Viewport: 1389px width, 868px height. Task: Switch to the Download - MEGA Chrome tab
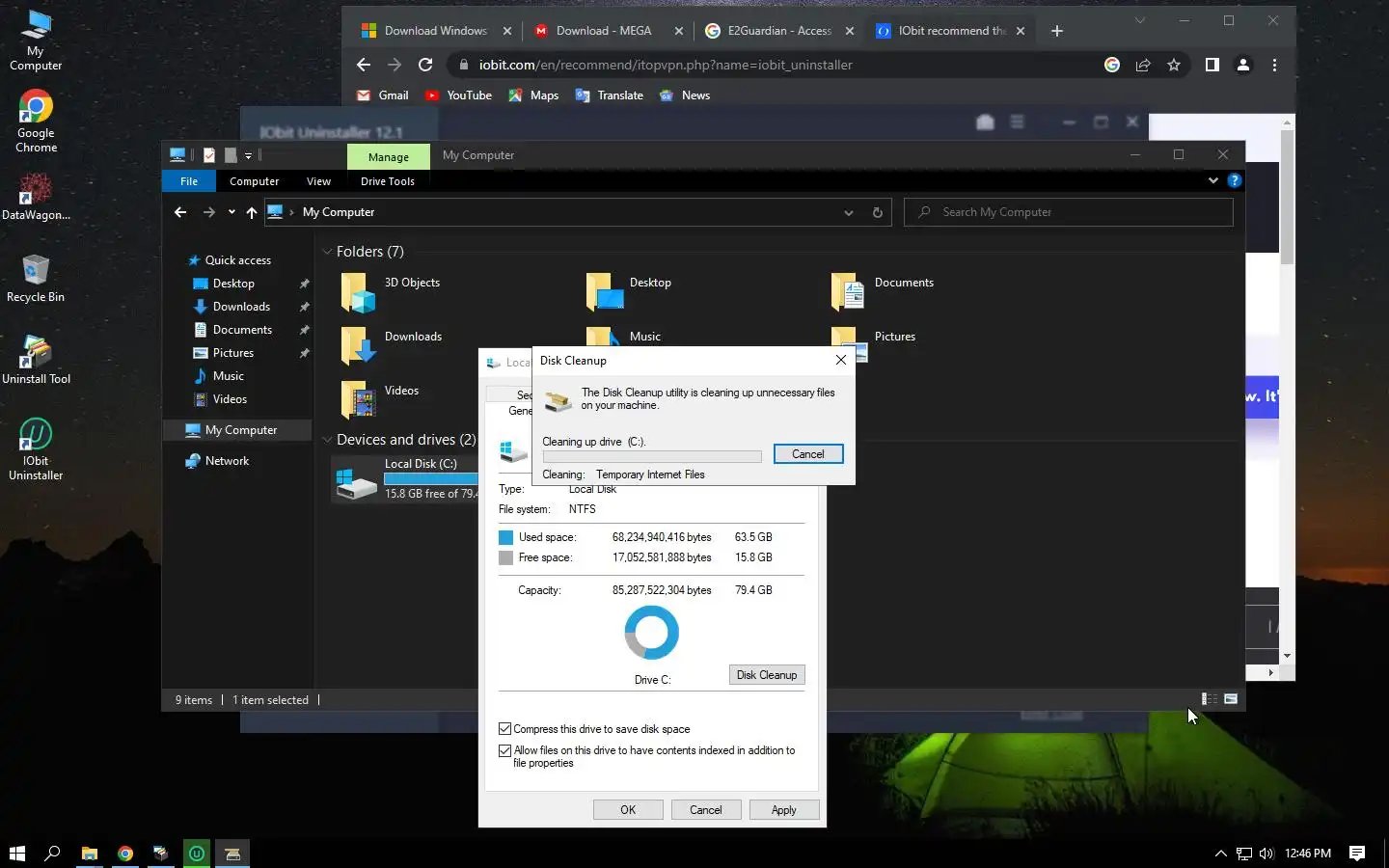tap(604, 31)
